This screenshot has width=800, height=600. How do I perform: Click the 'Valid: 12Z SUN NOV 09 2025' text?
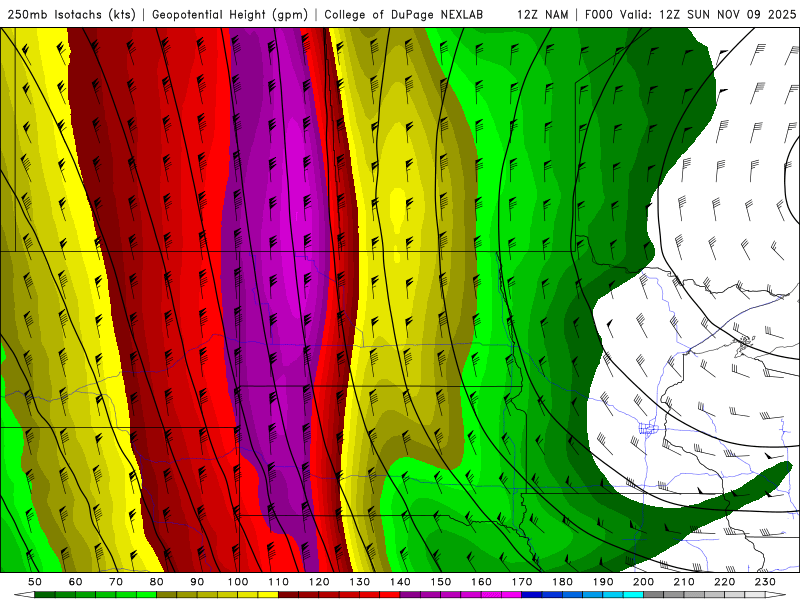point(708,14)
